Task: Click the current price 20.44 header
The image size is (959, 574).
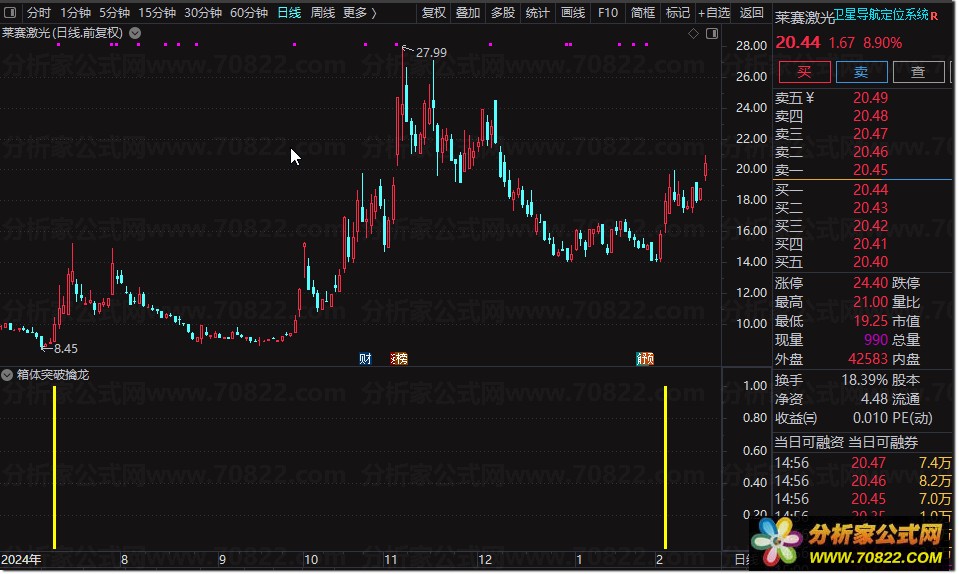Action: (798, 42)
